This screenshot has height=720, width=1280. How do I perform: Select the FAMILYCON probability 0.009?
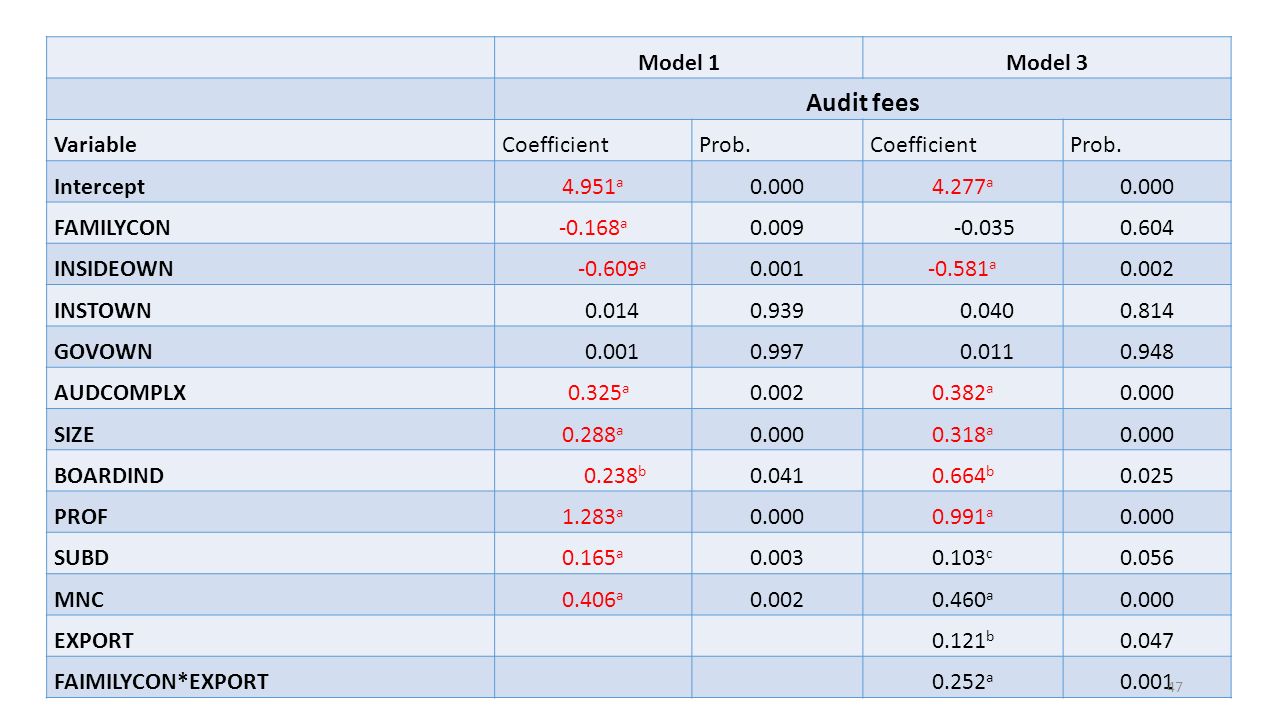point(777,228)
